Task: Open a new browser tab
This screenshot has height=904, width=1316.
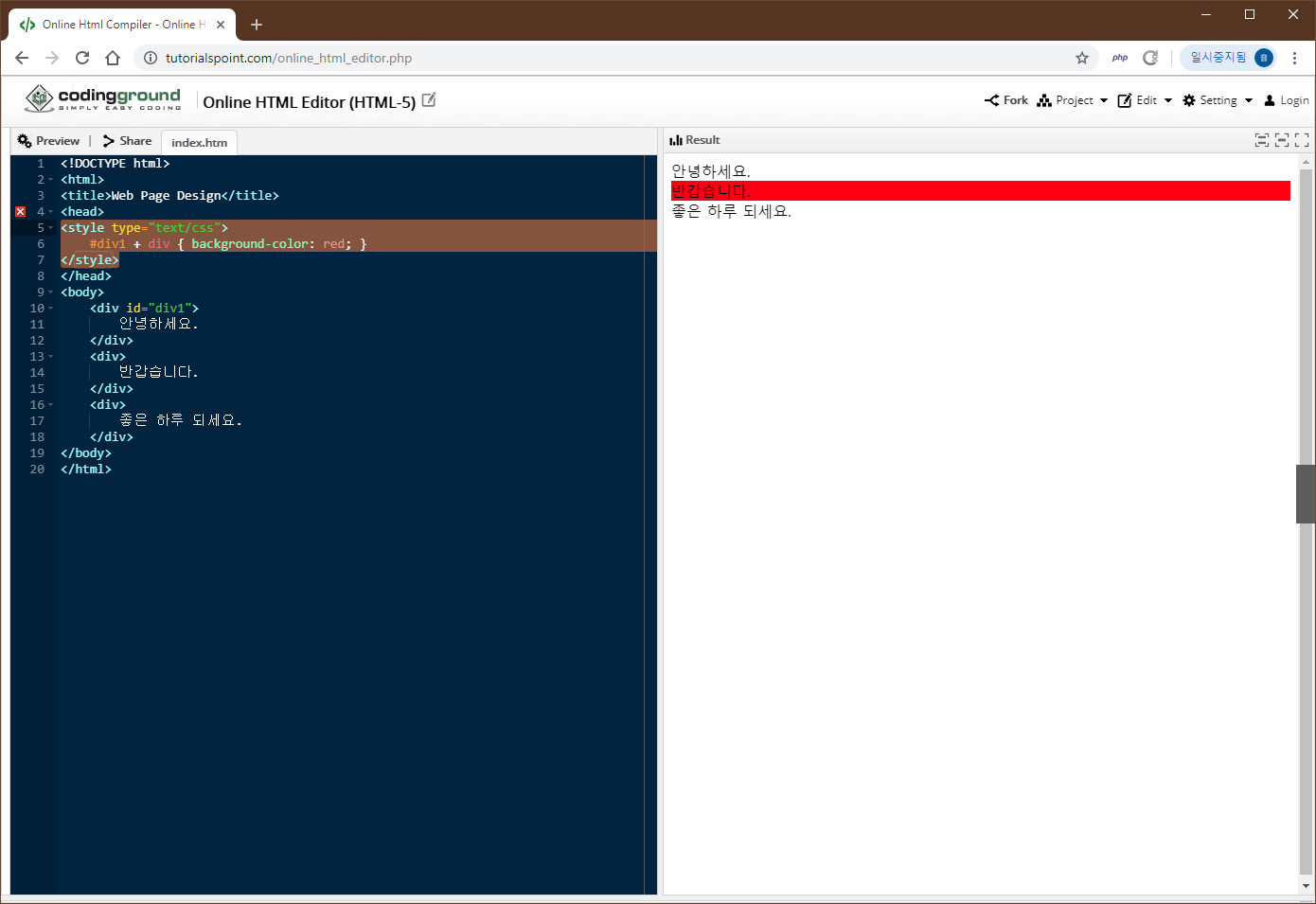Action: pyautogui.click(x=257, y=25)
